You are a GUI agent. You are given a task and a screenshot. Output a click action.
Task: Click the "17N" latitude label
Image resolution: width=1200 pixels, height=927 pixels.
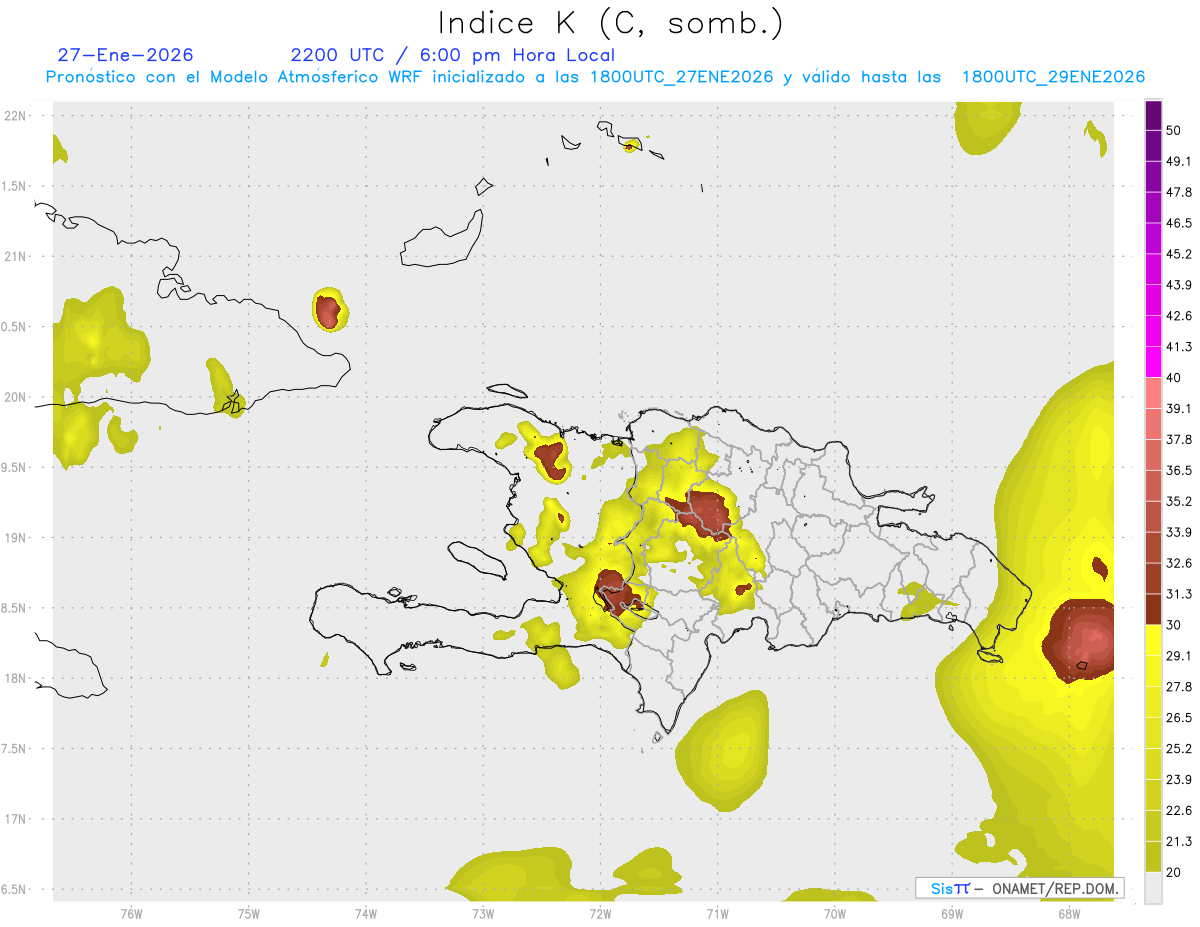[x=17, y=819]
